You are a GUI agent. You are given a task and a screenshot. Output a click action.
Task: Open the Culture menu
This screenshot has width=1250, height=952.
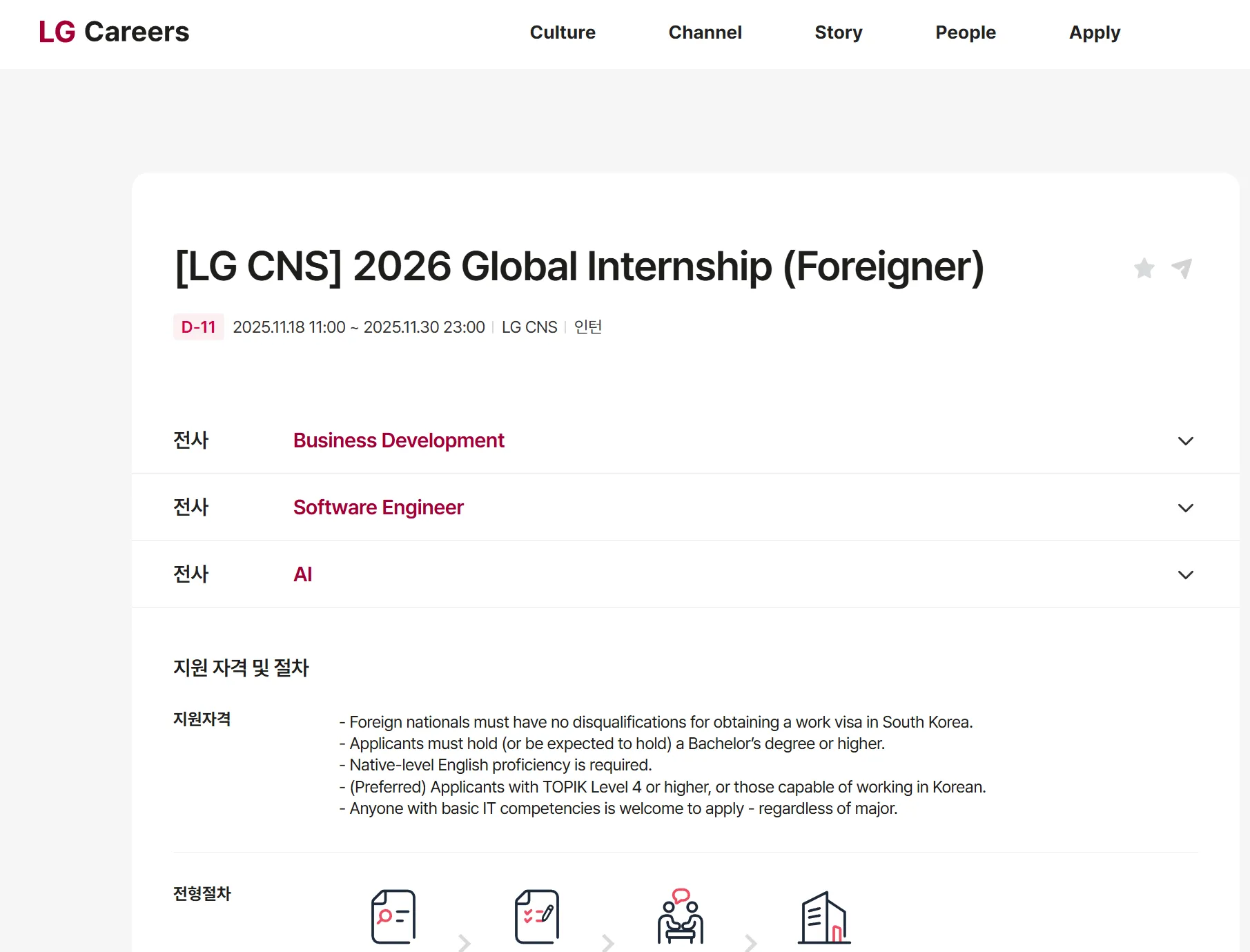pos(563,32)
